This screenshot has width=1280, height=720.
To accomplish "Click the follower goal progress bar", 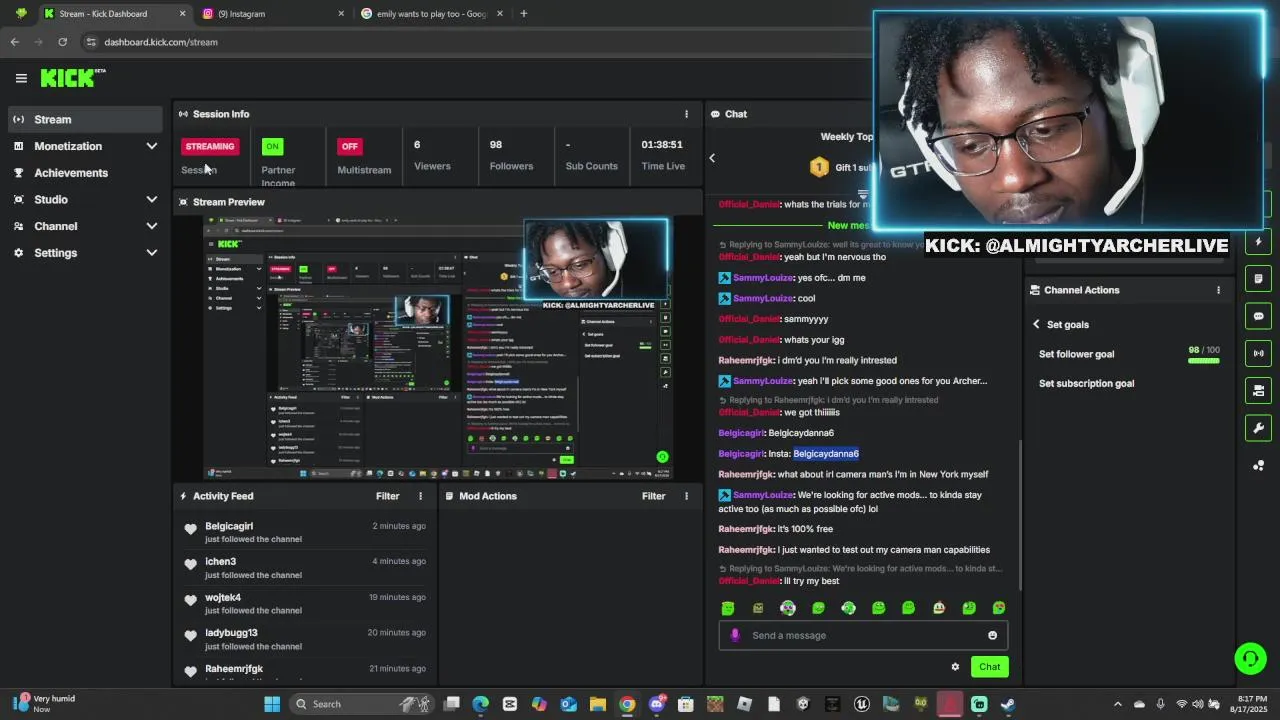I will tap(1204, 360).
